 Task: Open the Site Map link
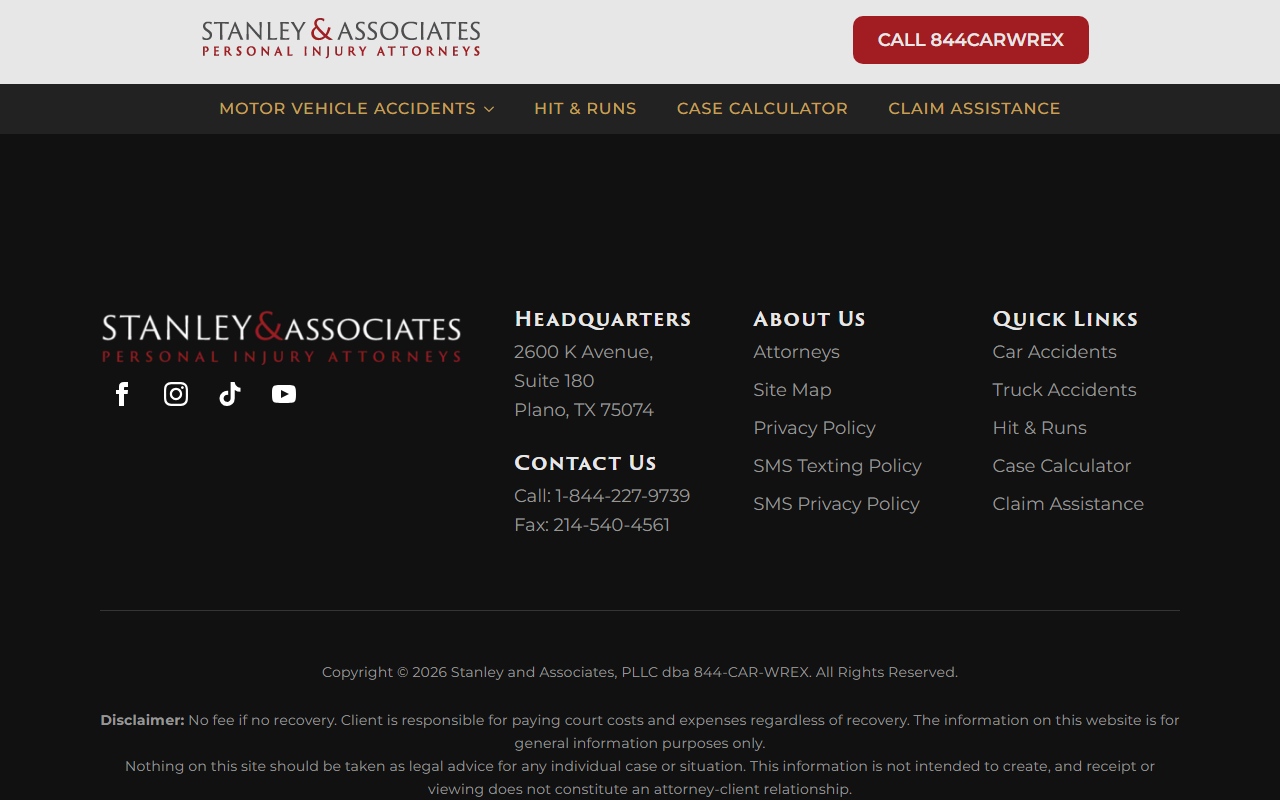click(x=792, y=390)
